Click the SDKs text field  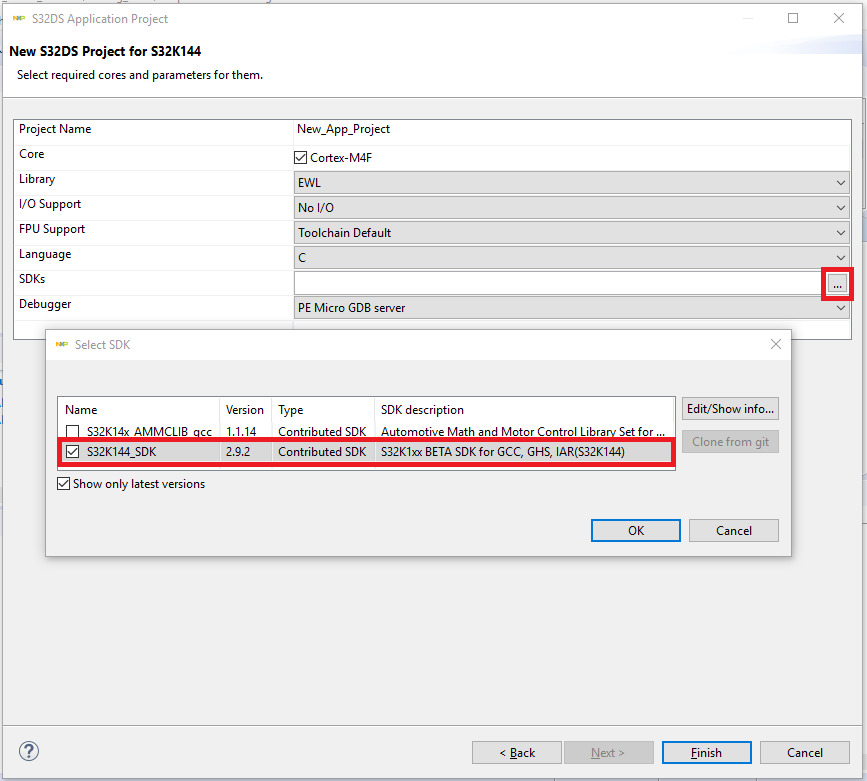560,283
